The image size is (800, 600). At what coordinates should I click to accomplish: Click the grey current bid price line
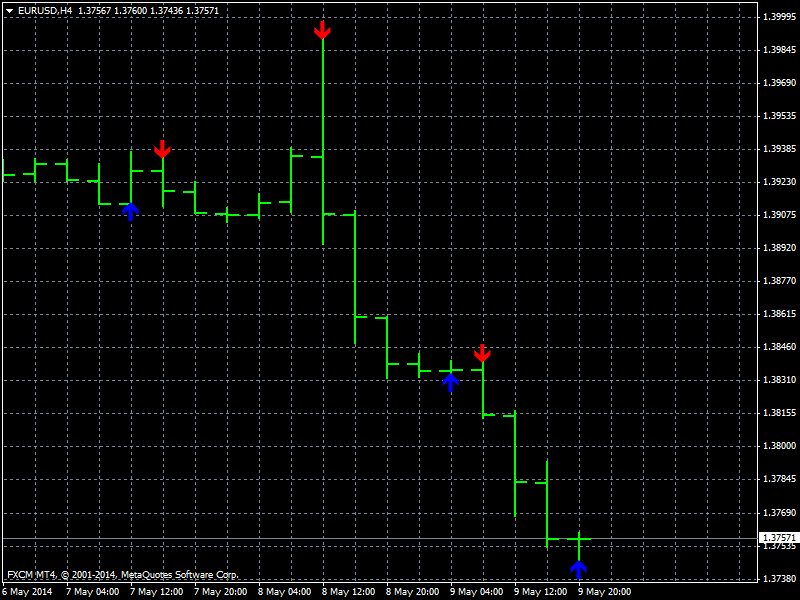380,538
